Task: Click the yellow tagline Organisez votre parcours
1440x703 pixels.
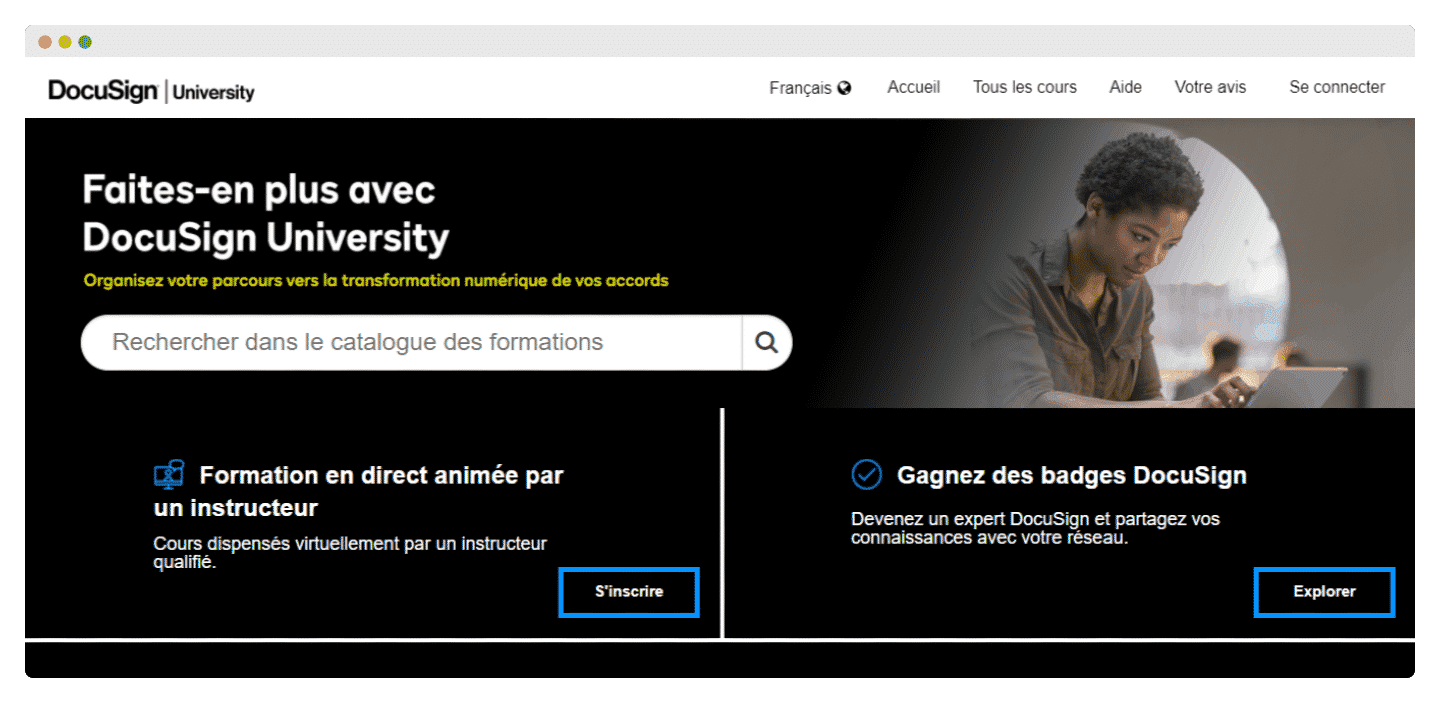Action: point(376,281)
